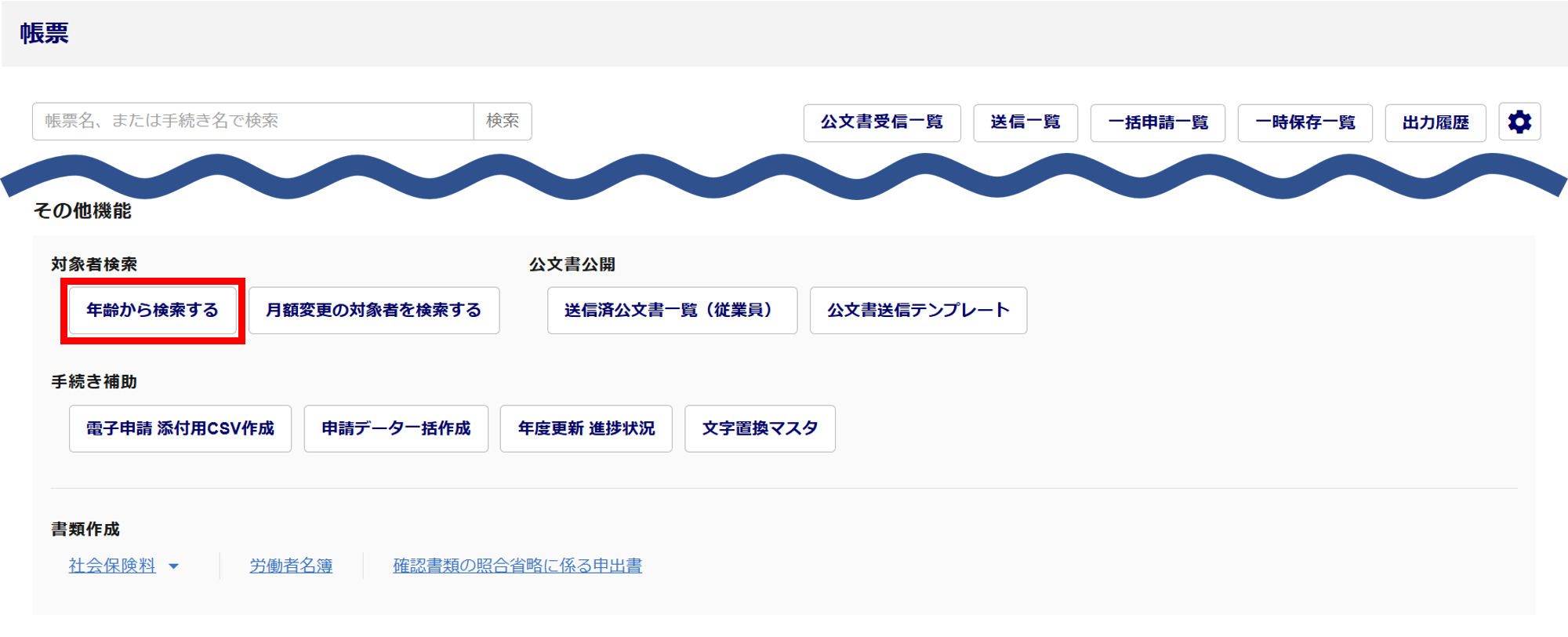Open 年度更新 進捗状況
The width and height of the screenshot is (1568, 637).
click(x=586, y=428)
